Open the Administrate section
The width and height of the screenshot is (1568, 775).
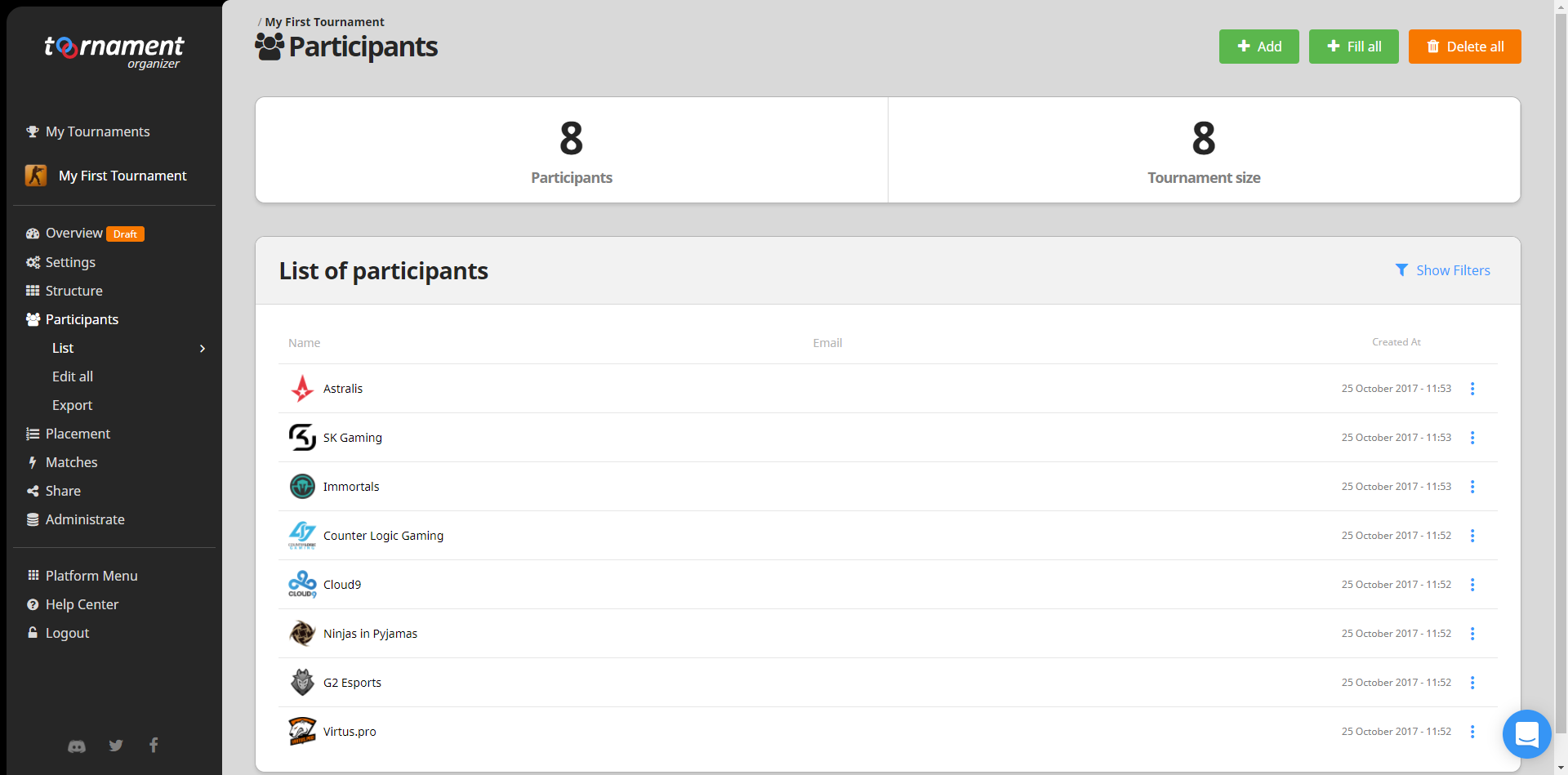click(85, 519)
